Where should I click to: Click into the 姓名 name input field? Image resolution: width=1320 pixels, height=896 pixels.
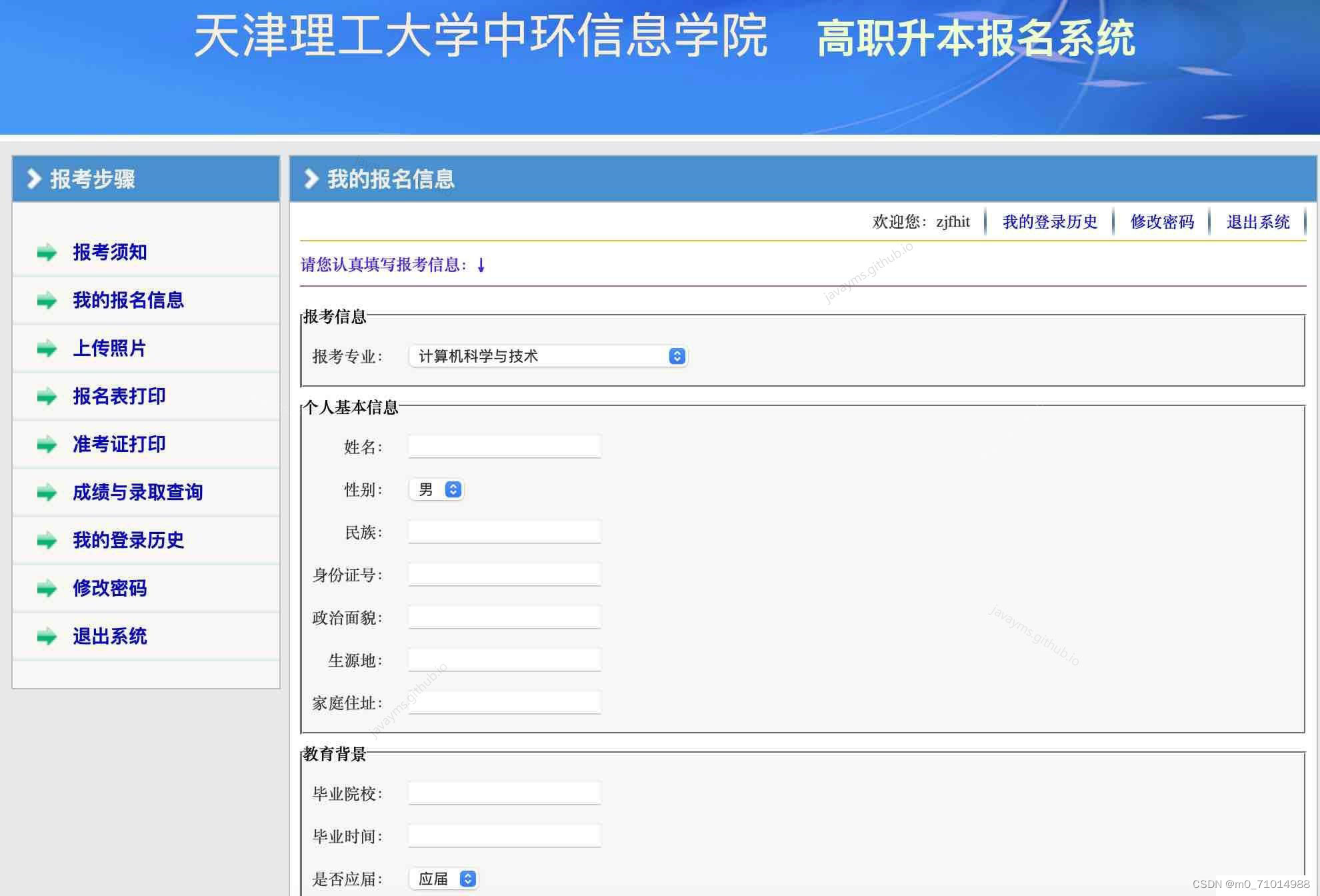tap(504, 445)
